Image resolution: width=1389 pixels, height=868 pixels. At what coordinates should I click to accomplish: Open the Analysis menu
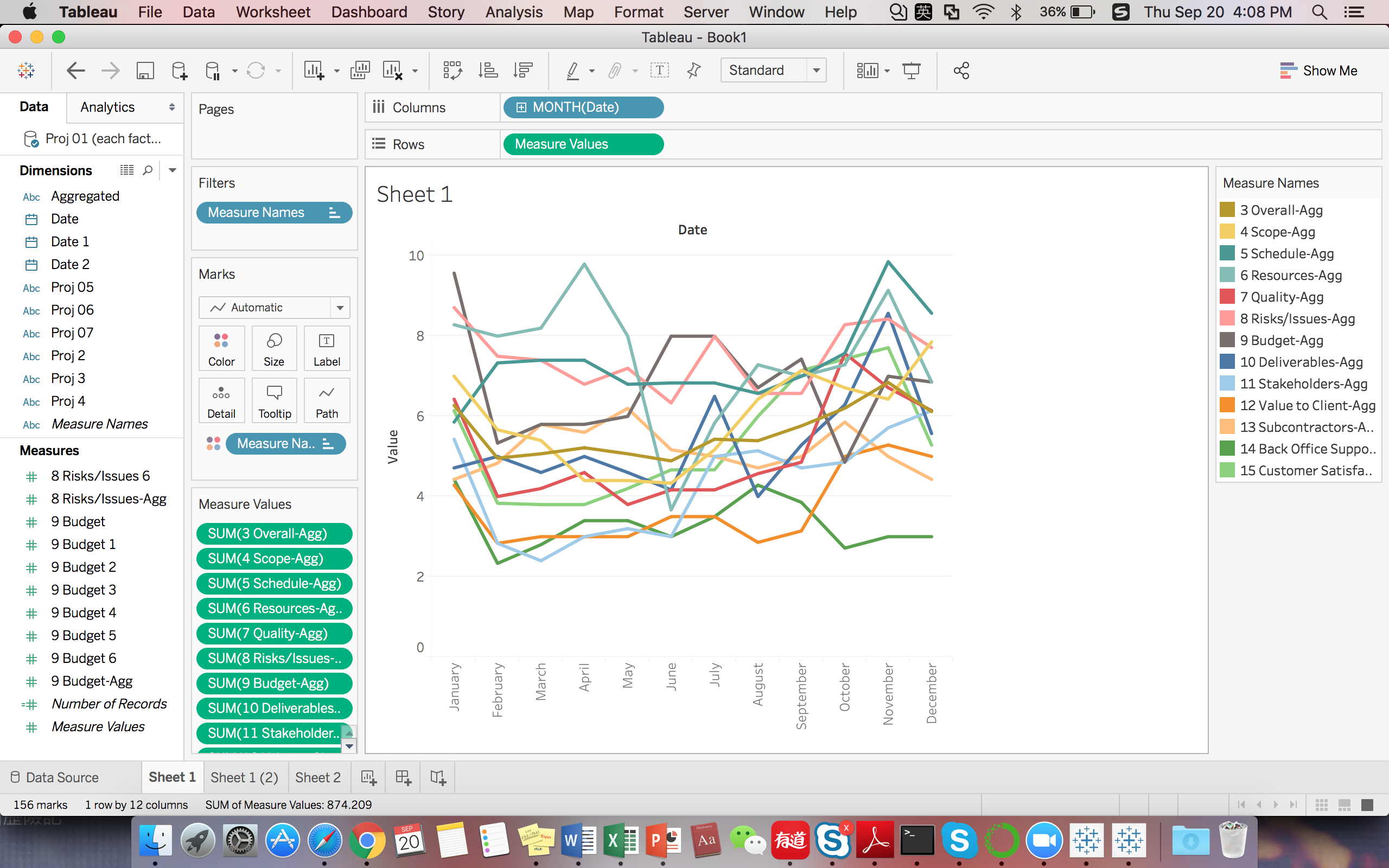pyautogui.click(x=513, y=12)
